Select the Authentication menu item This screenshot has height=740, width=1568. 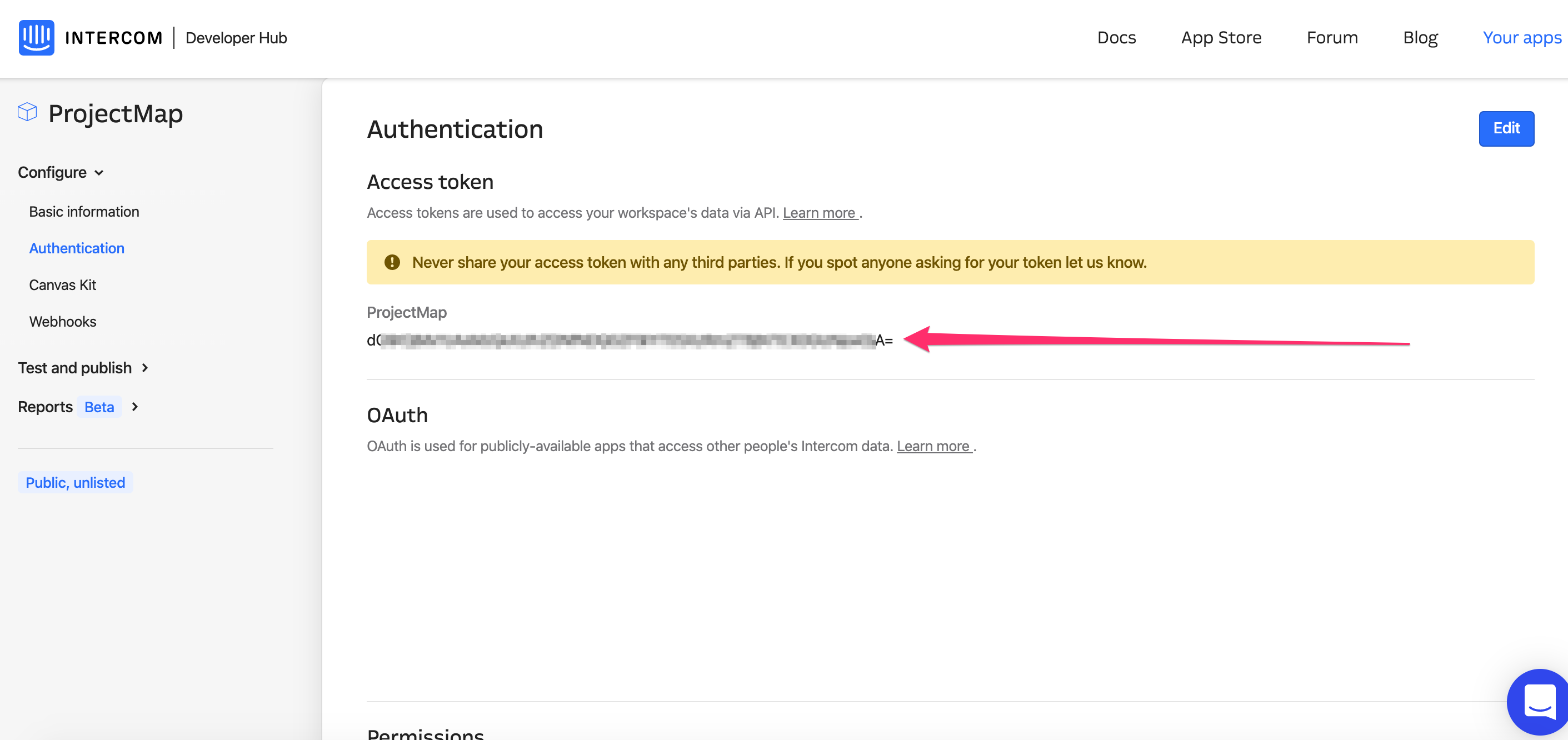[77, 248]
